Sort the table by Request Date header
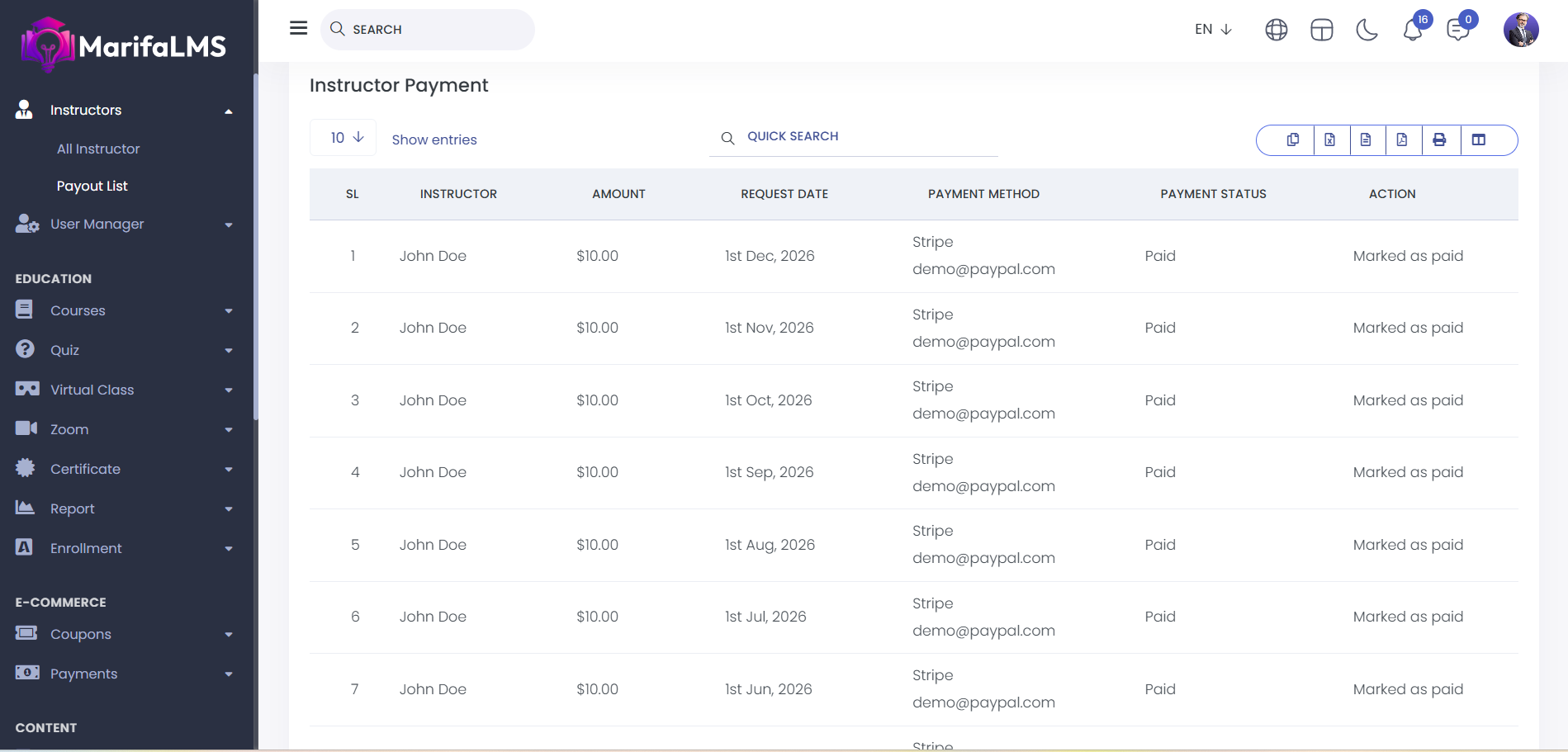This screenshot has width=1568, height=752. pos(784,194)
